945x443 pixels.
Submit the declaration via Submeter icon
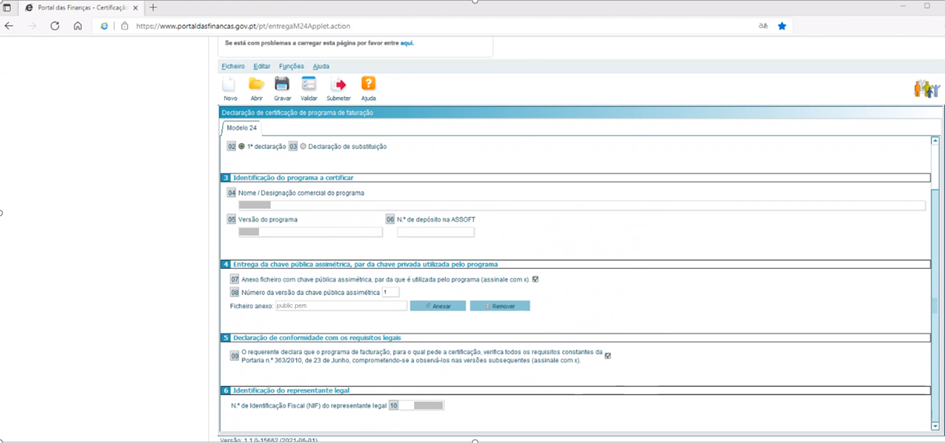click(338, 86)
